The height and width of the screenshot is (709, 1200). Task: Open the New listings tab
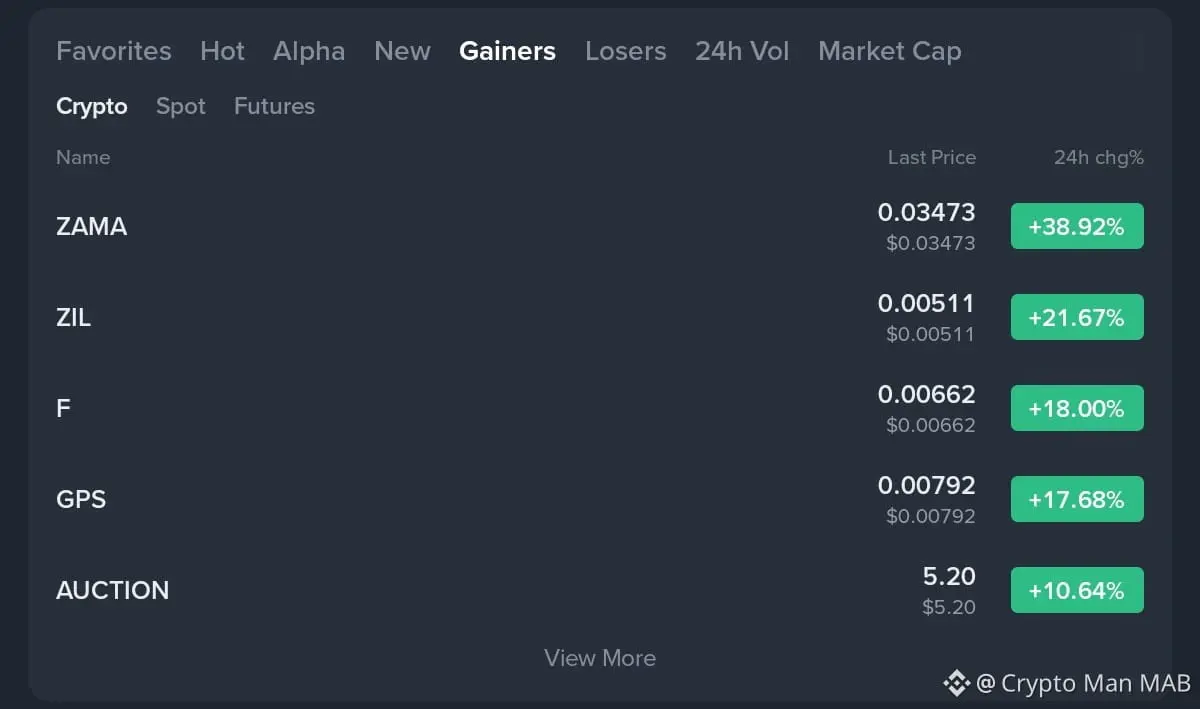tap(402, 51)
